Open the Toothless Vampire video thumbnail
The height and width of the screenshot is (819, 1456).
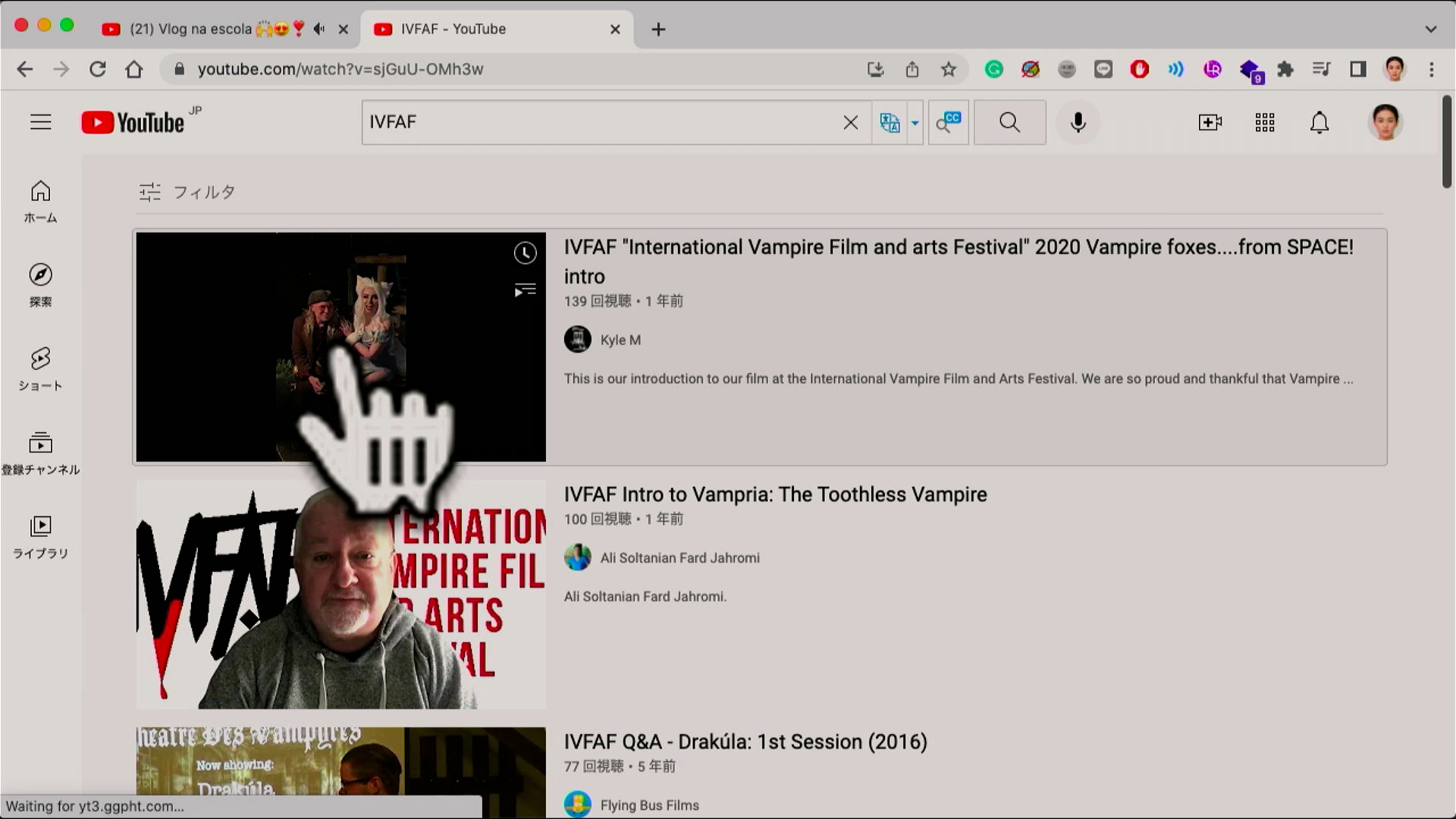pos(340,594)
